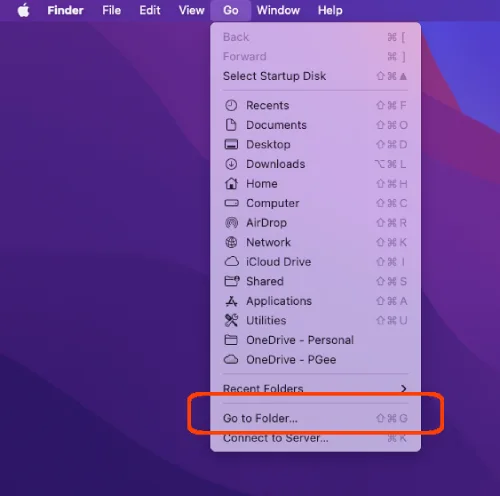Open the Edit menu
This screenshot has width=500, height=496.
coord(150,10)
